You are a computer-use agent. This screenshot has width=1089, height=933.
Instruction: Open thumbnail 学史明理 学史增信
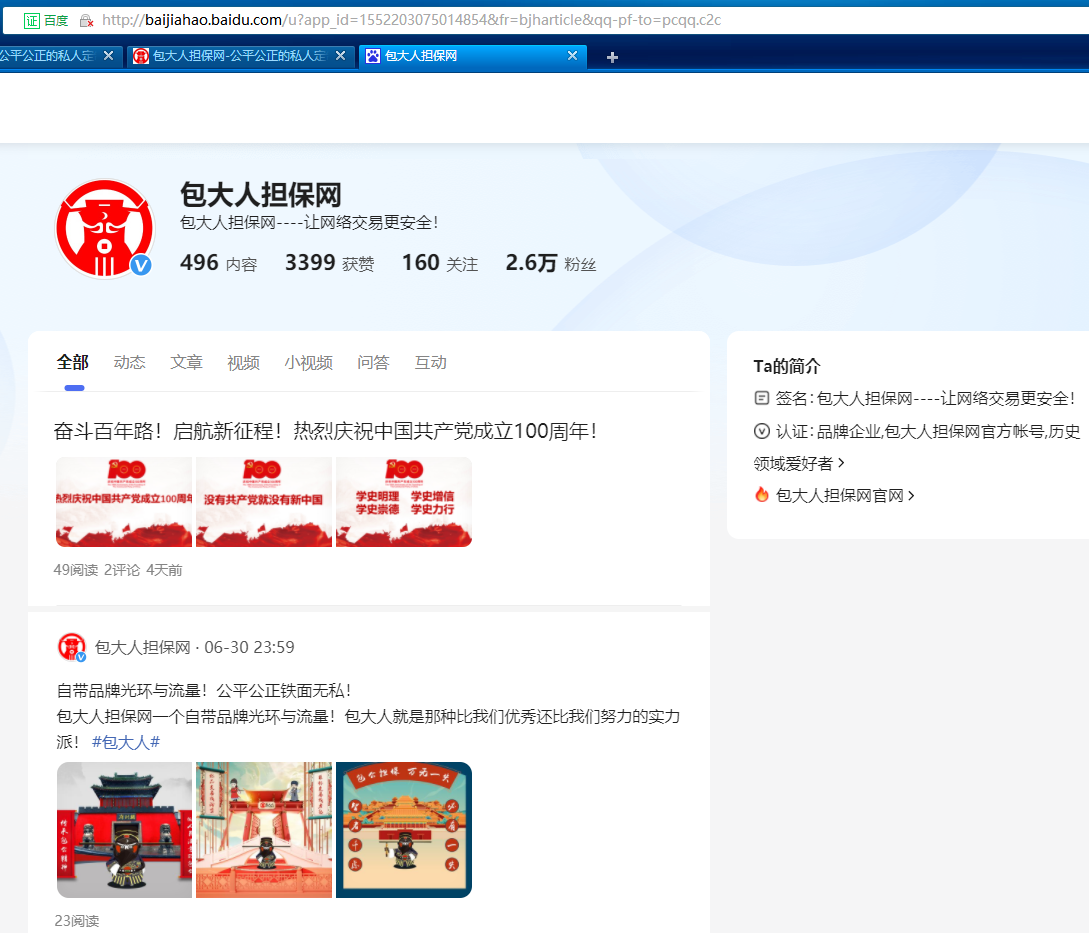404,502
